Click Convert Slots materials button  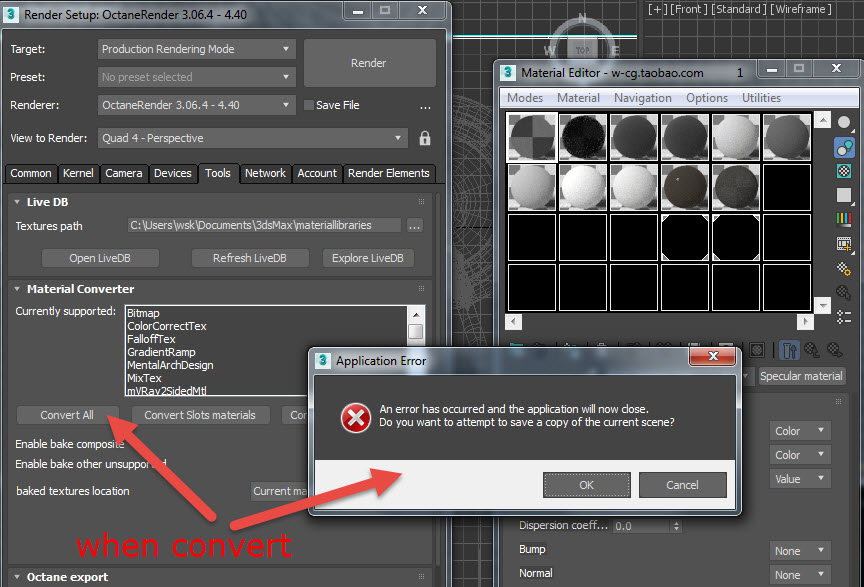tap(200, 415)
